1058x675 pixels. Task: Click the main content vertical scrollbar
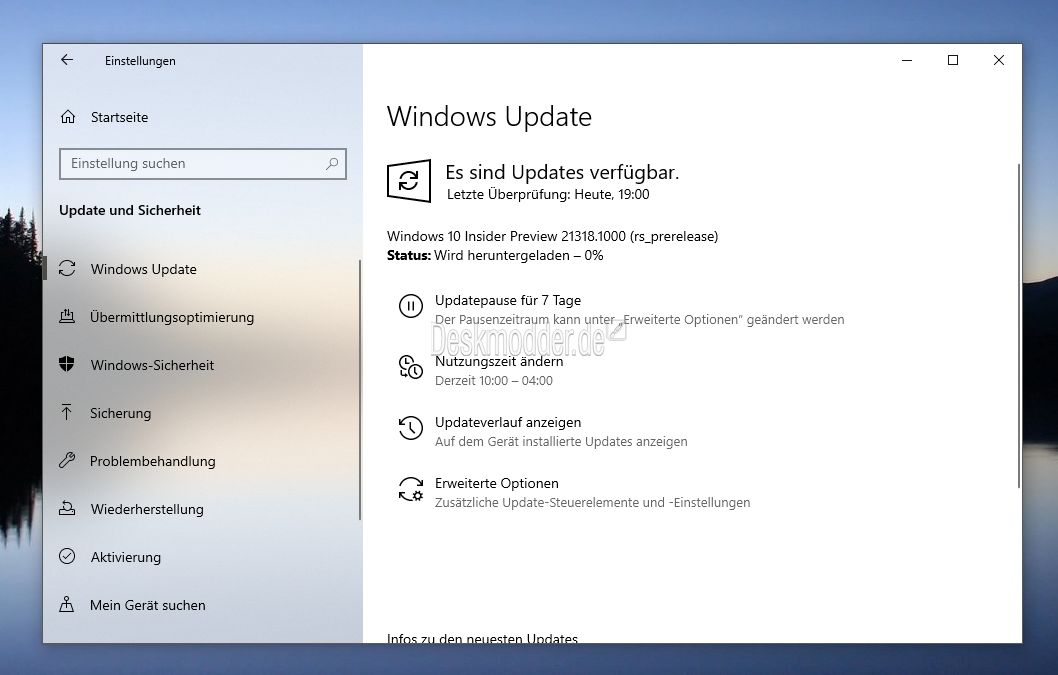point(1018,325)
